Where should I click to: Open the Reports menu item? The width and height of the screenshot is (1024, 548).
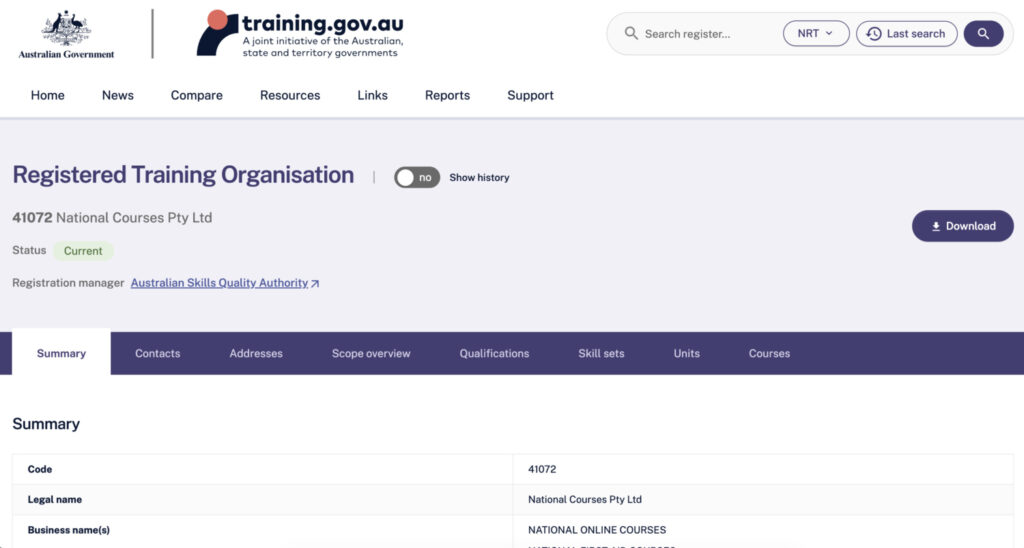pos(447,95)
